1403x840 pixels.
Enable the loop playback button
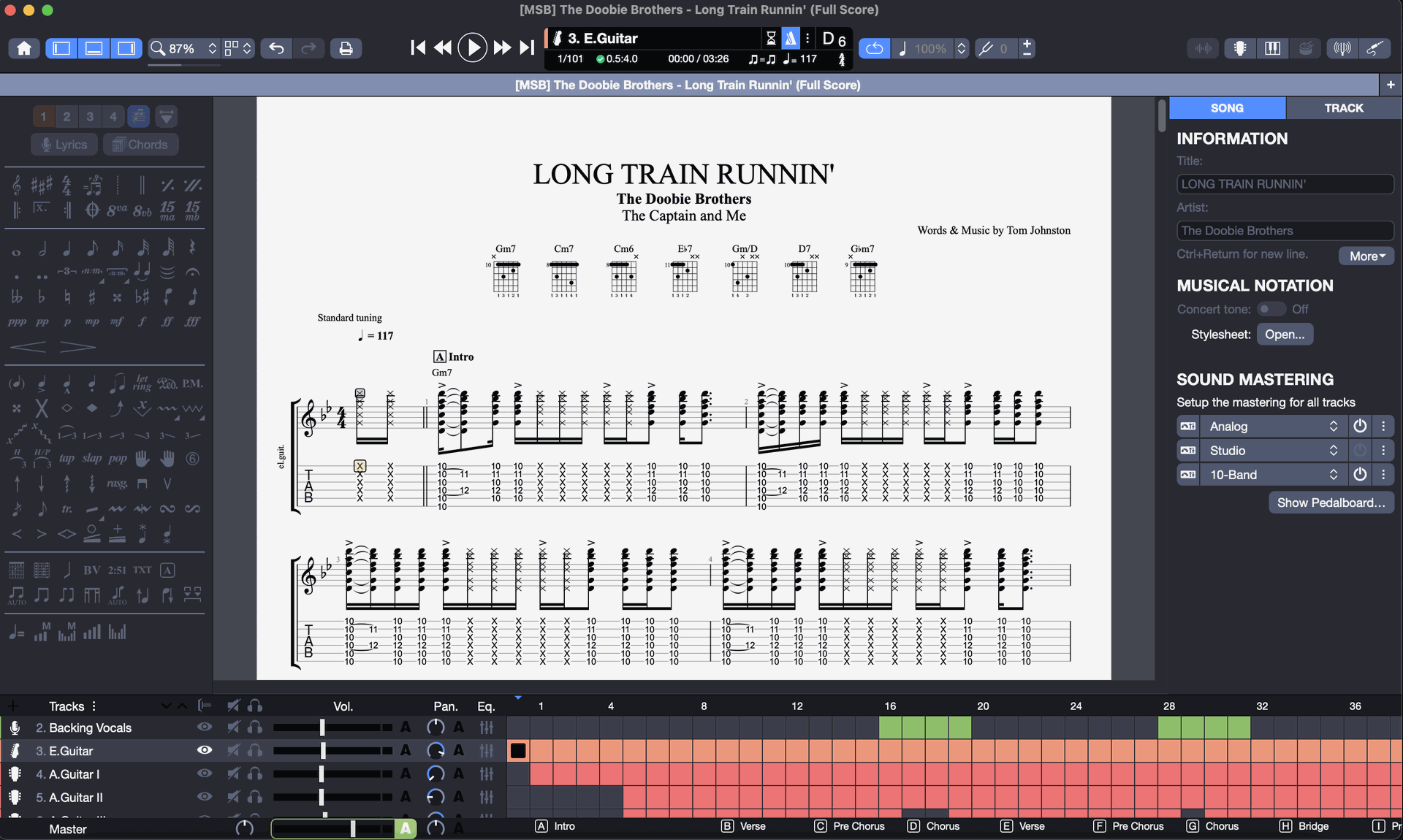tap(874, 48)
